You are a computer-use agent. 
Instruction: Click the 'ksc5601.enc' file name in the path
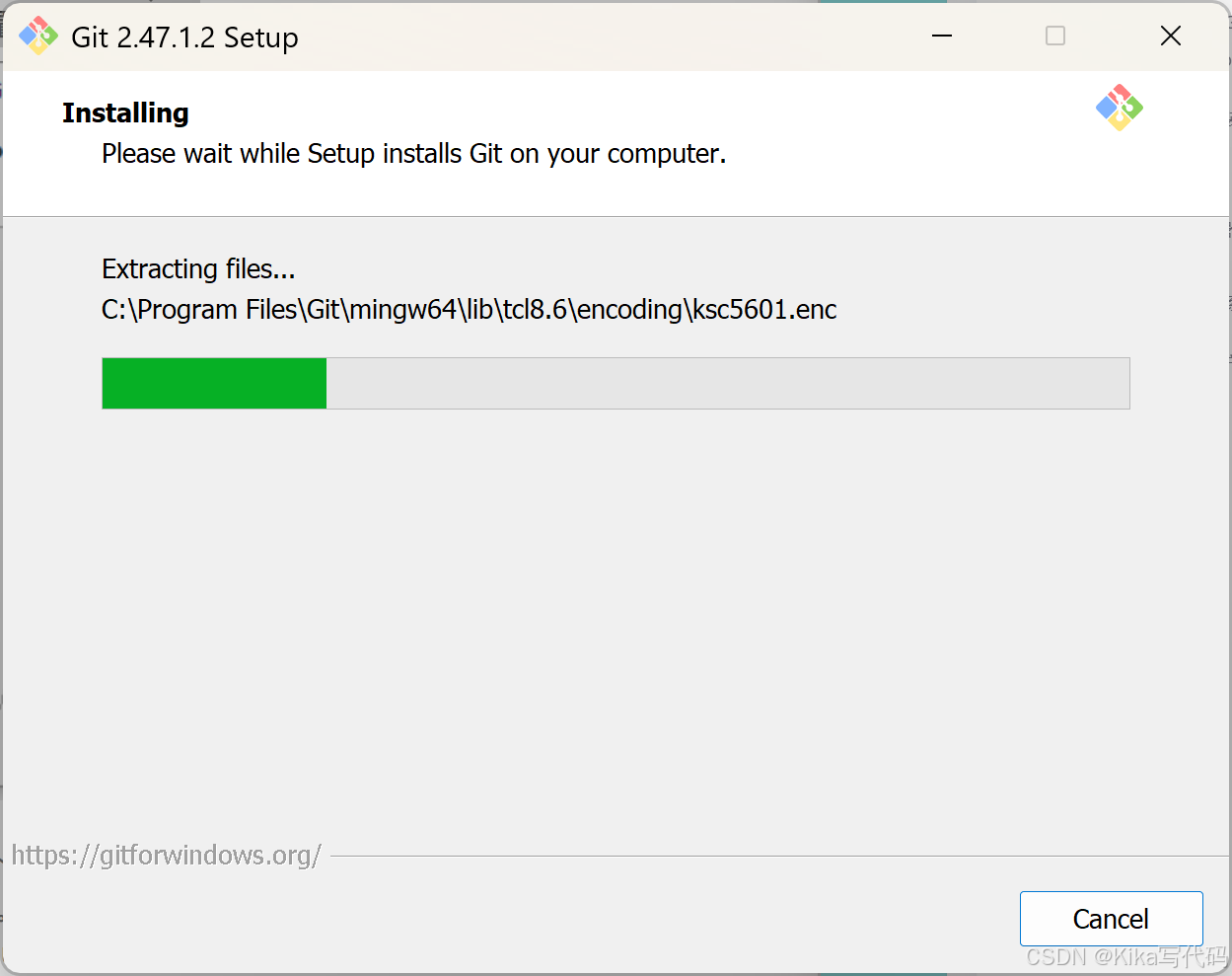(764, 310)
